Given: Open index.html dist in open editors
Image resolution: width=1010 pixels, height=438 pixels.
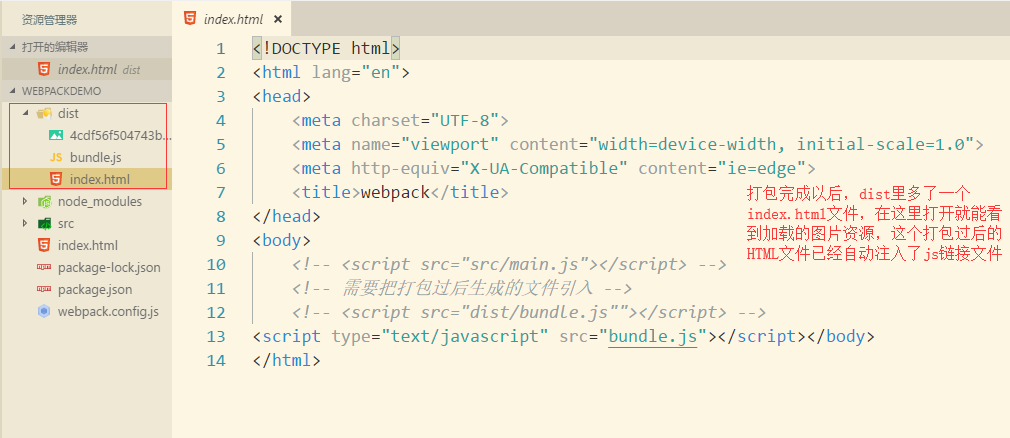Looking at the screenshot, I should tap(86, 70).
